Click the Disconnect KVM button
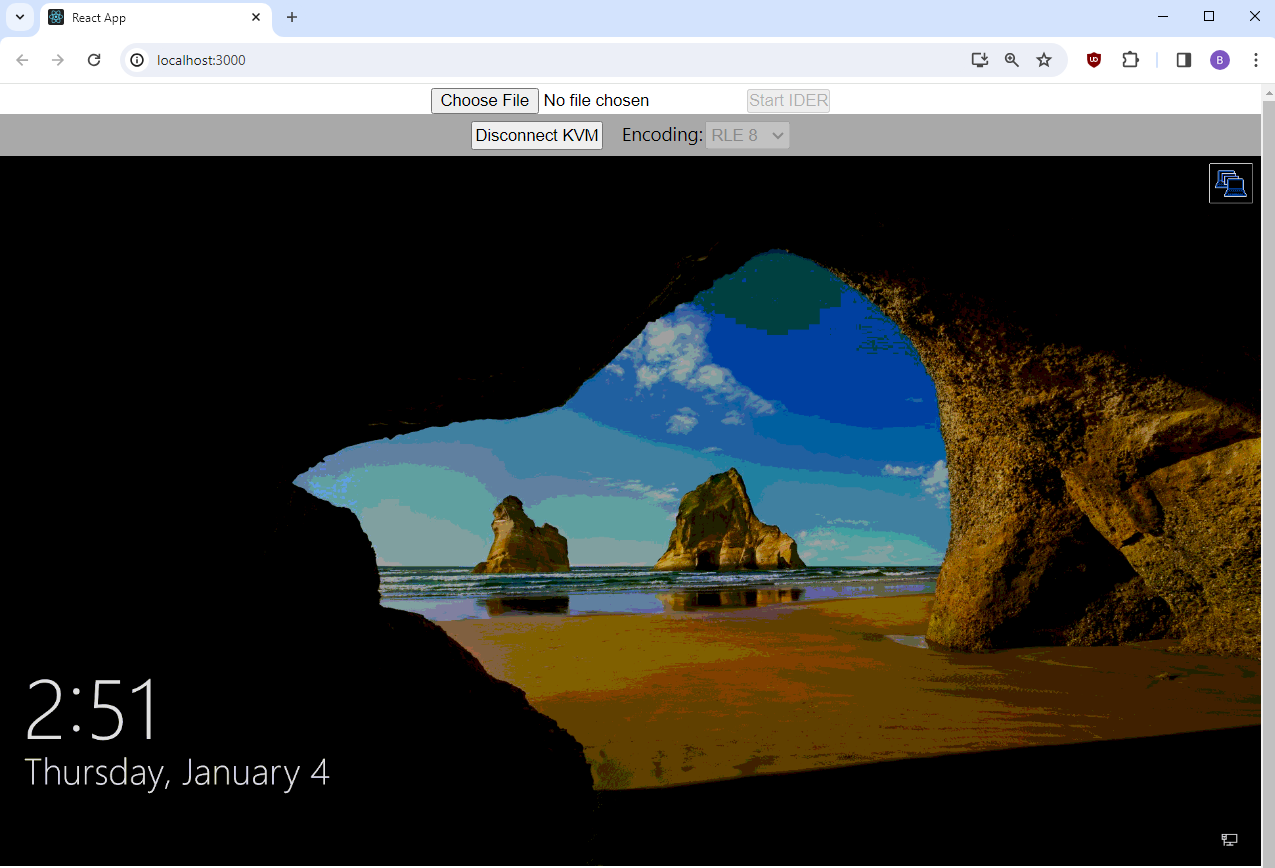Viewport: 1275px width, 868px height. click(x=537, y=135)
